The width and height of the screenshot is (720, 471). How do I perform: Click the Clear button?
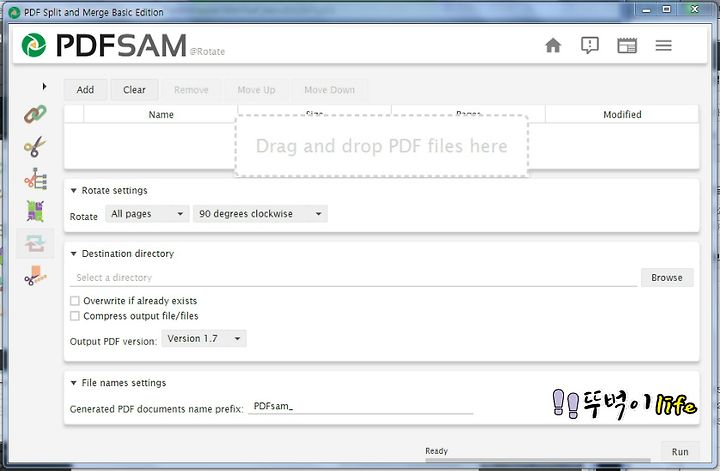coord(134,90)
